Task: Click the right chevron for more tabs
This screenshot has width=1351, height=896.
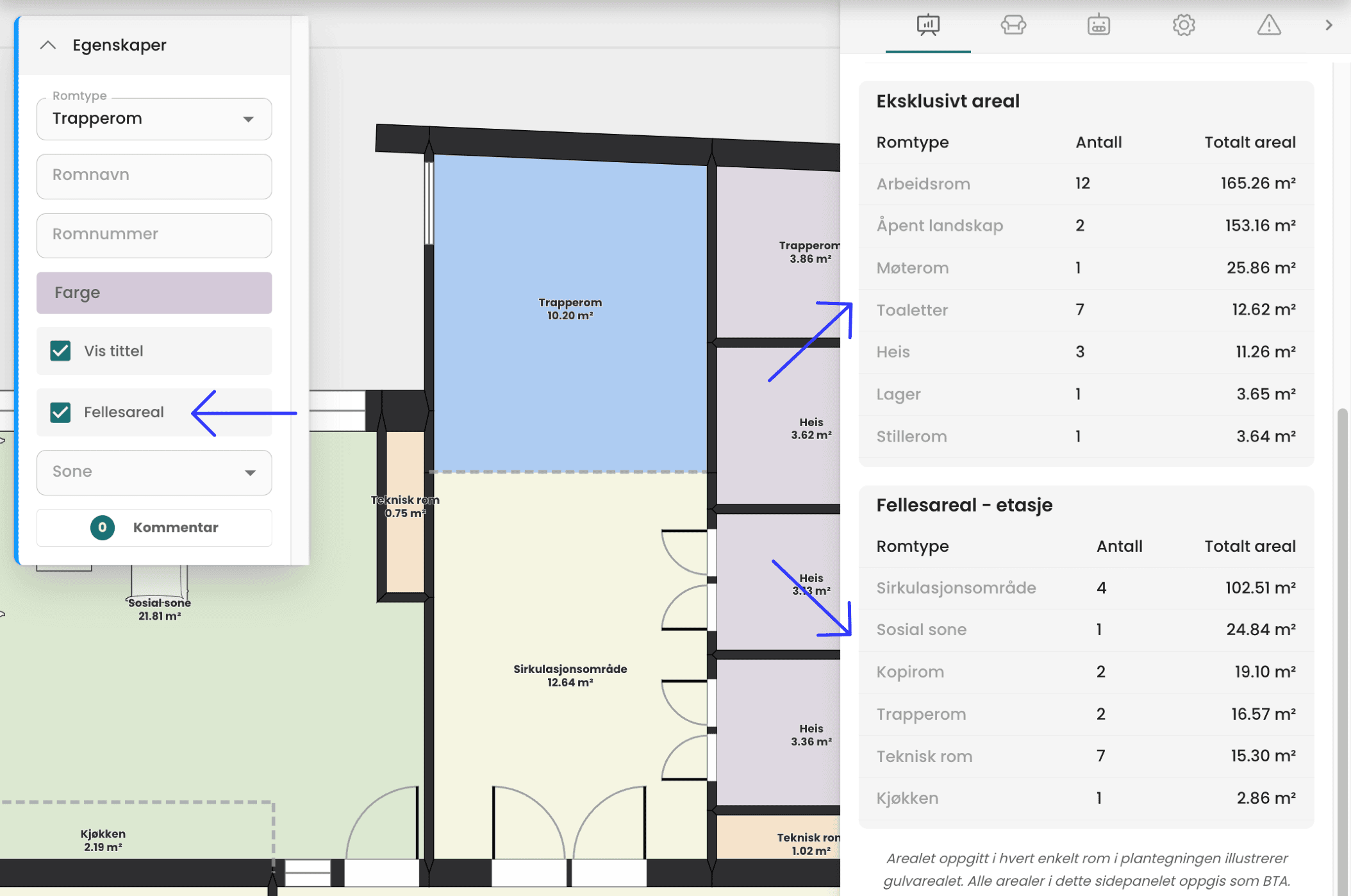Action: pyautogui.click(x=1329, y=25)
